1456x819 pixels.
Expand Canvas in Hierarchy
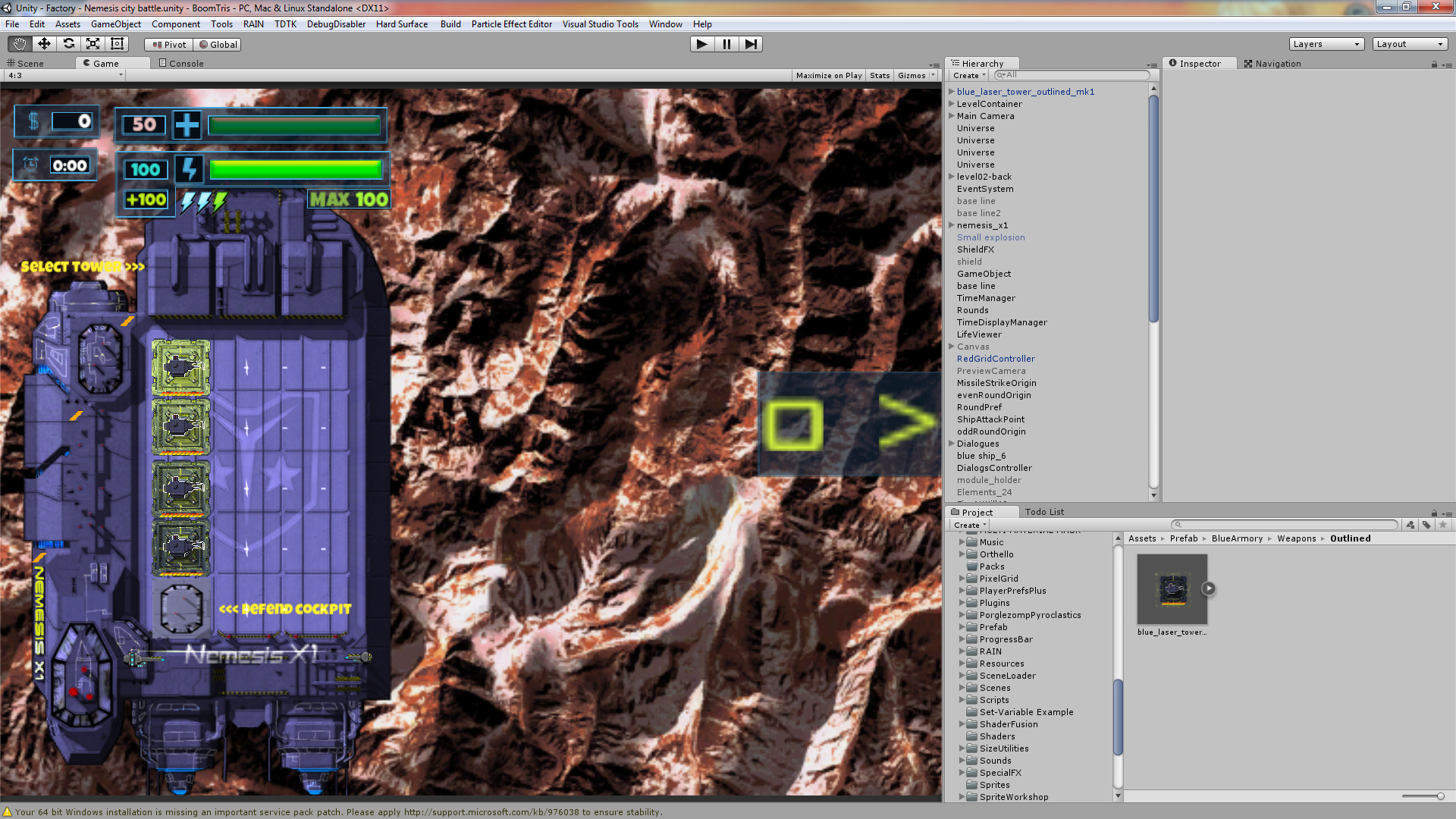[952, 347]
